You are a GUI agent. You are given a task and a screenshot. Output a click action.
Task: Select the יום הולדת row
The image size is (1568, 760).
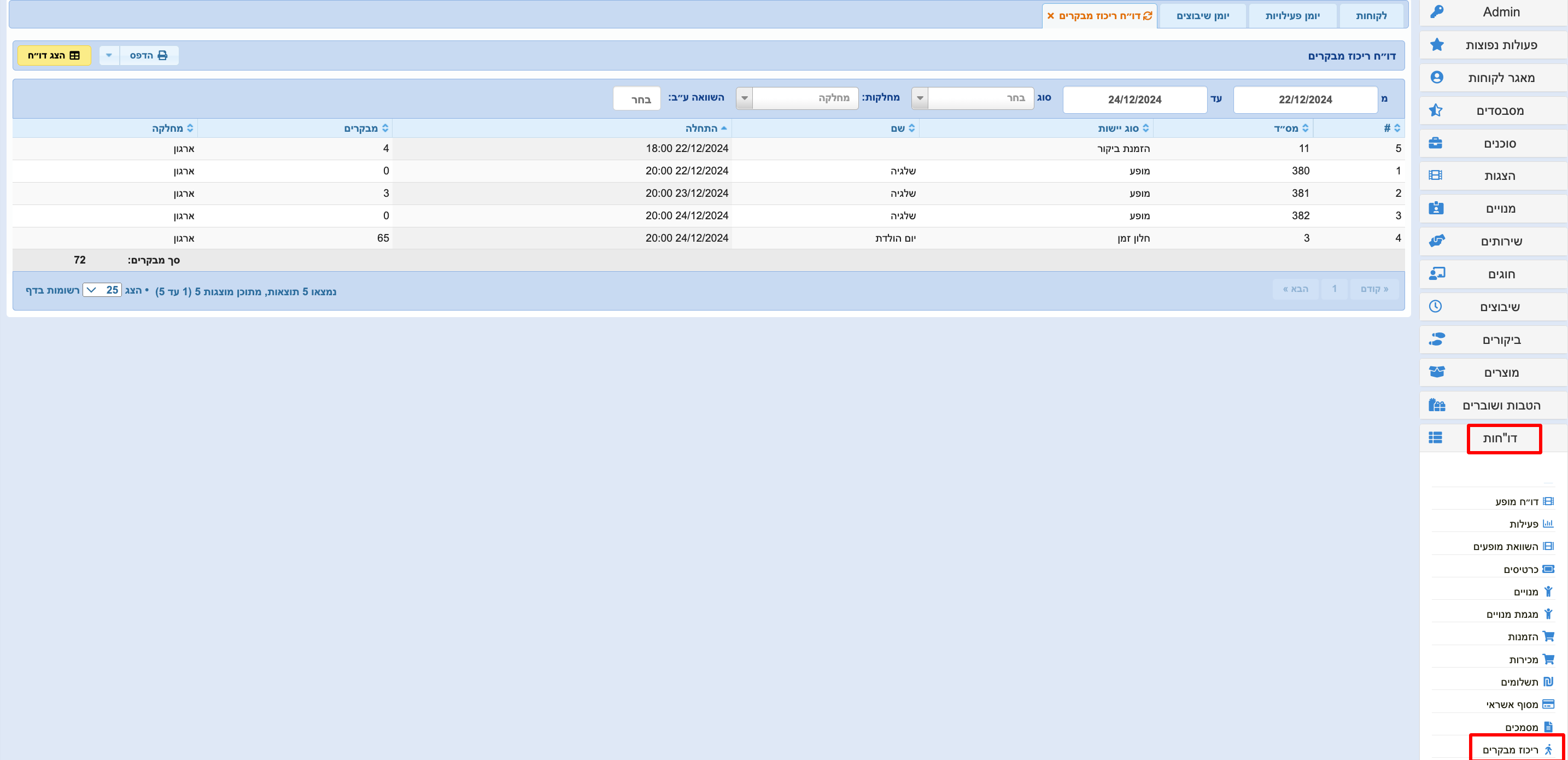coord(709,238)
